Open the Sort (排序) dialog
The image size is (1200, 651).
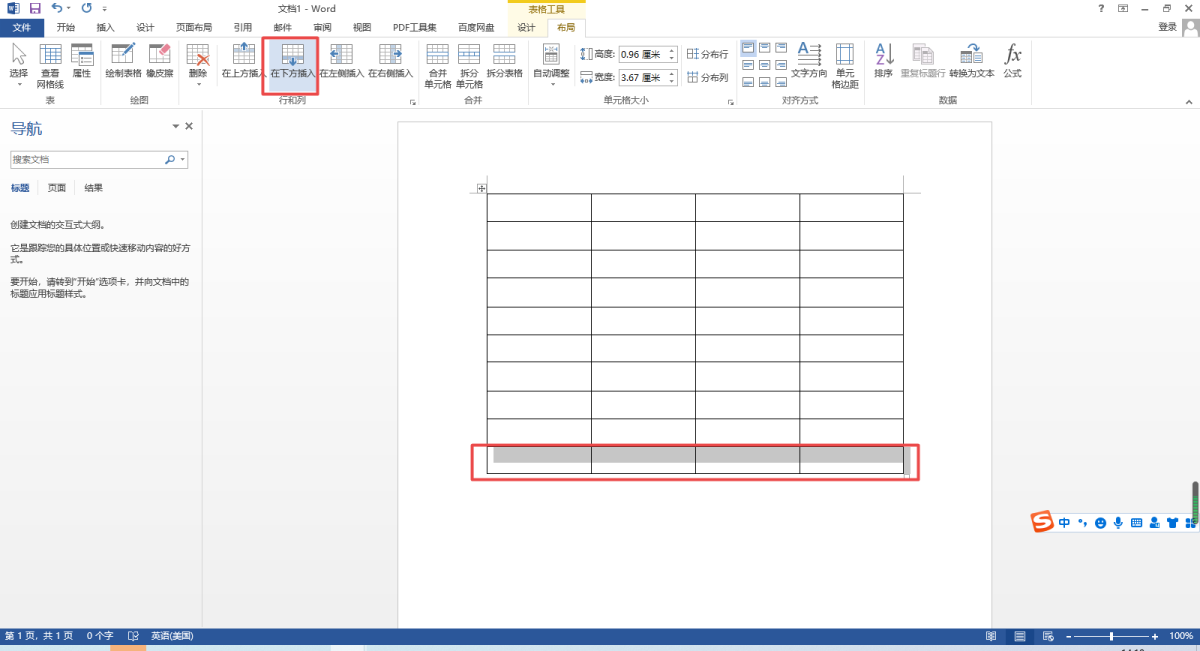click(x=883, y=60)
